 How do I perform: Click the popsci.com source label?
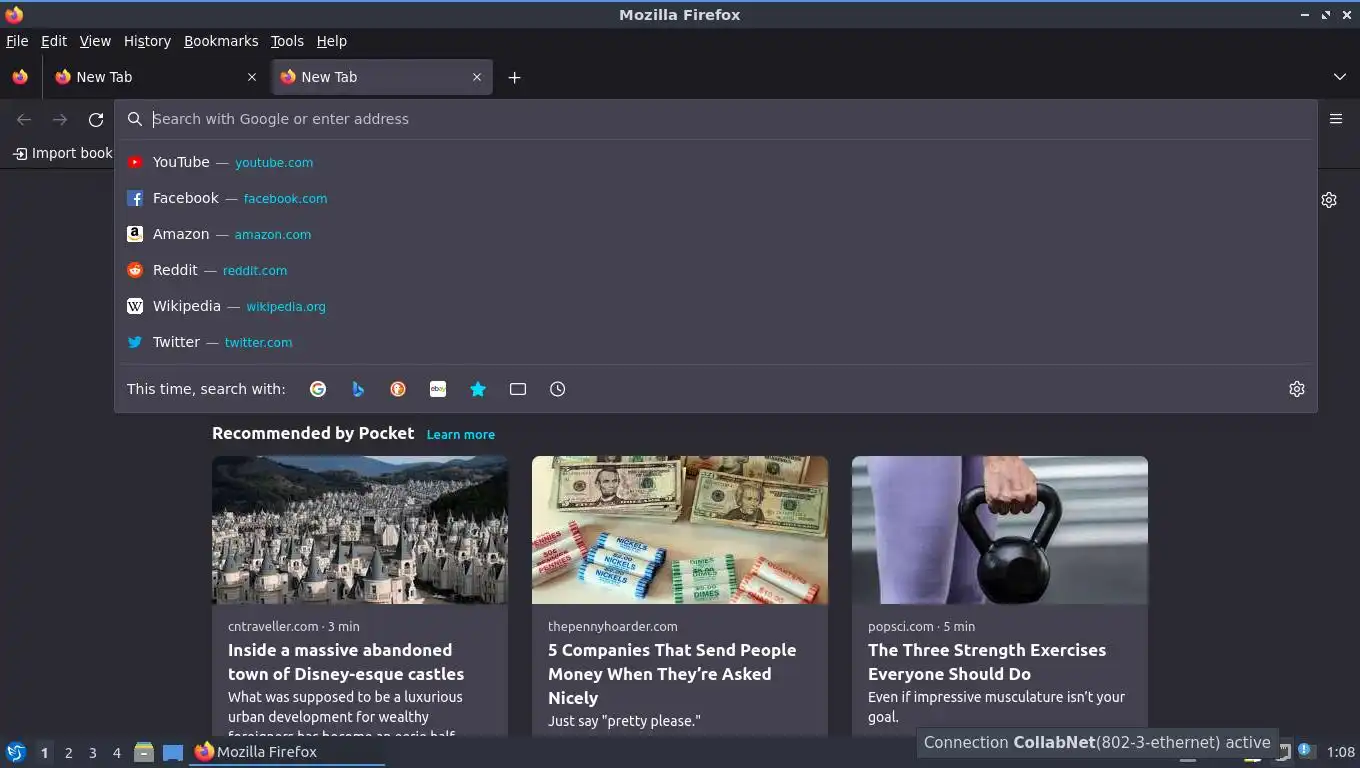point(901,626)
